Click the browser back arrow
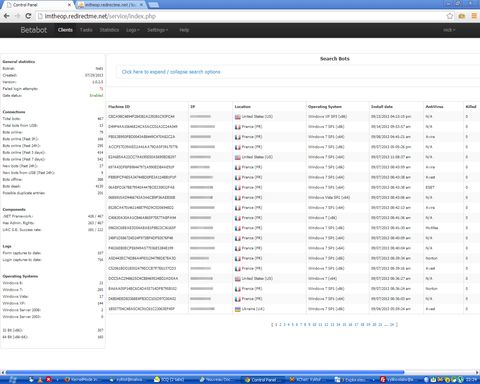480x384 pixels. coord(7,16)
